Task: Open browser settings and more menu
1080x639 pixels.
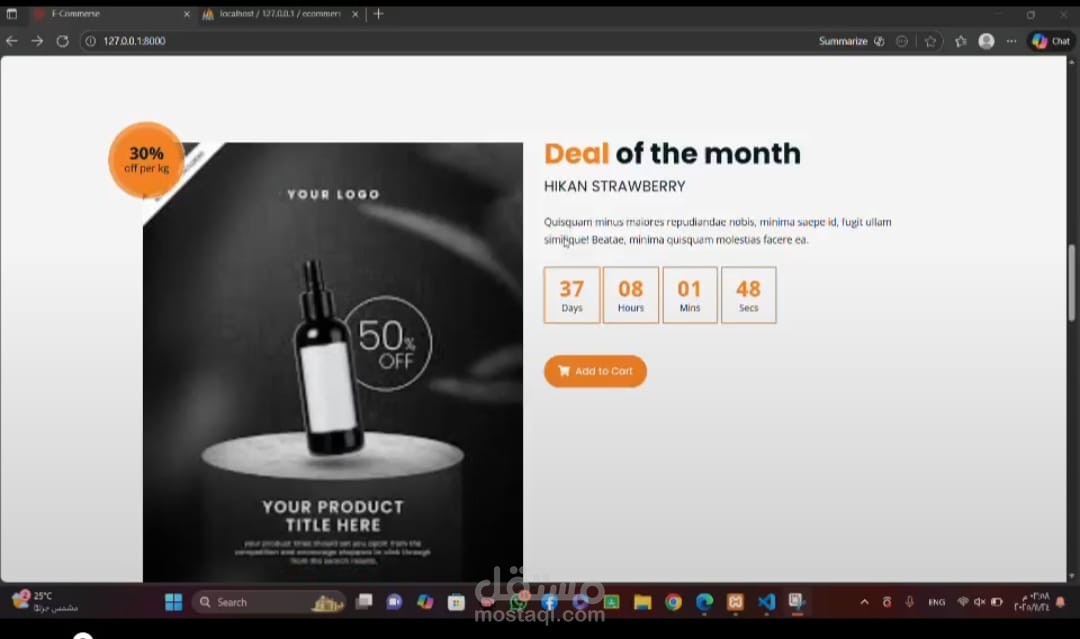Action: 1011,41
